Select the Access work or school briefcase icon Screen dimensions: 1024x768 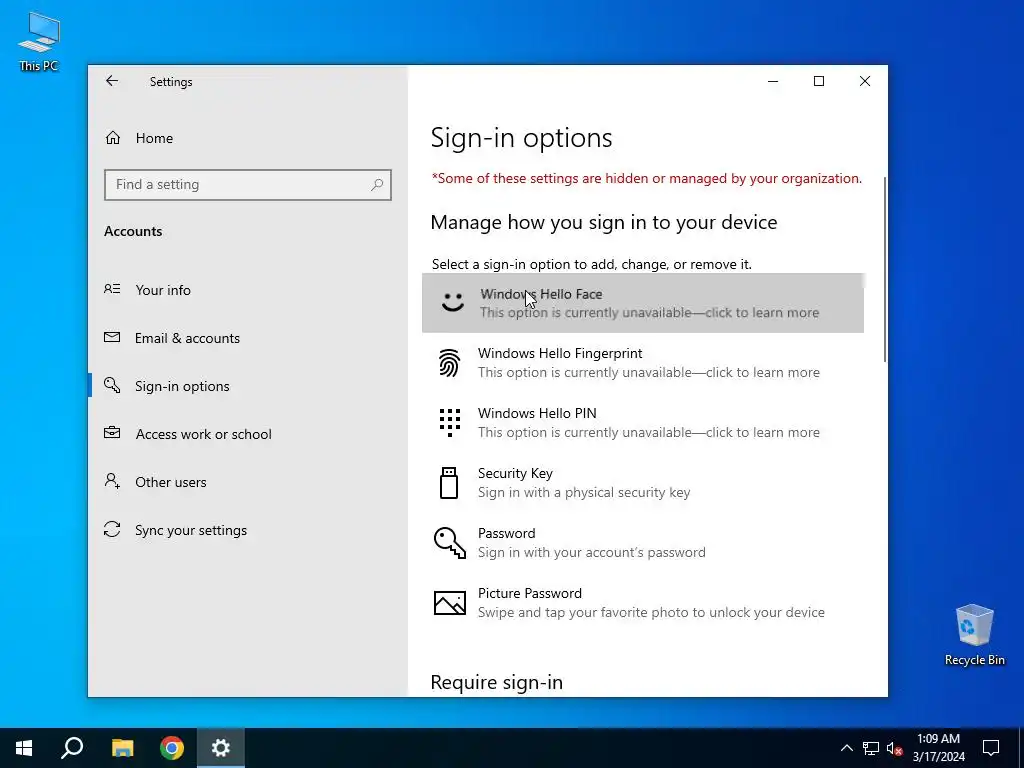tap(112, 432)
